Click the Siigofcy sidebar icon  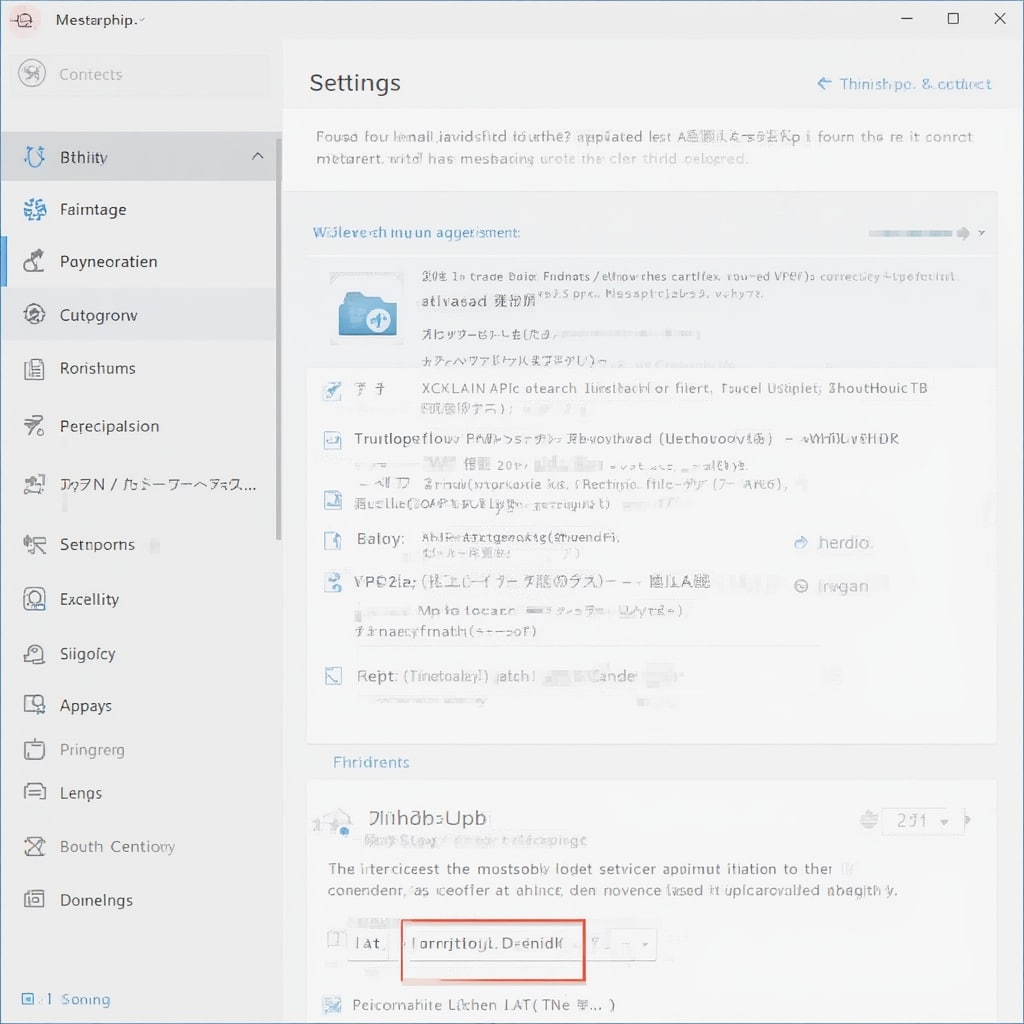pyautogui.click(x=34, y=653)
